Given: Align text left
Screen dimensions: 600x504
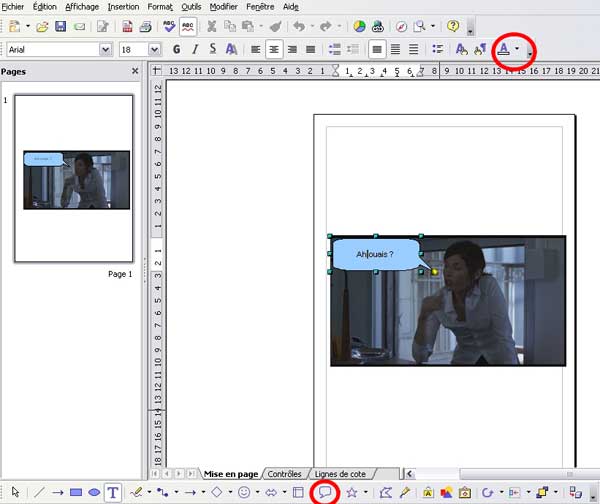Looking at the screenshot, I should pos(256,49).
